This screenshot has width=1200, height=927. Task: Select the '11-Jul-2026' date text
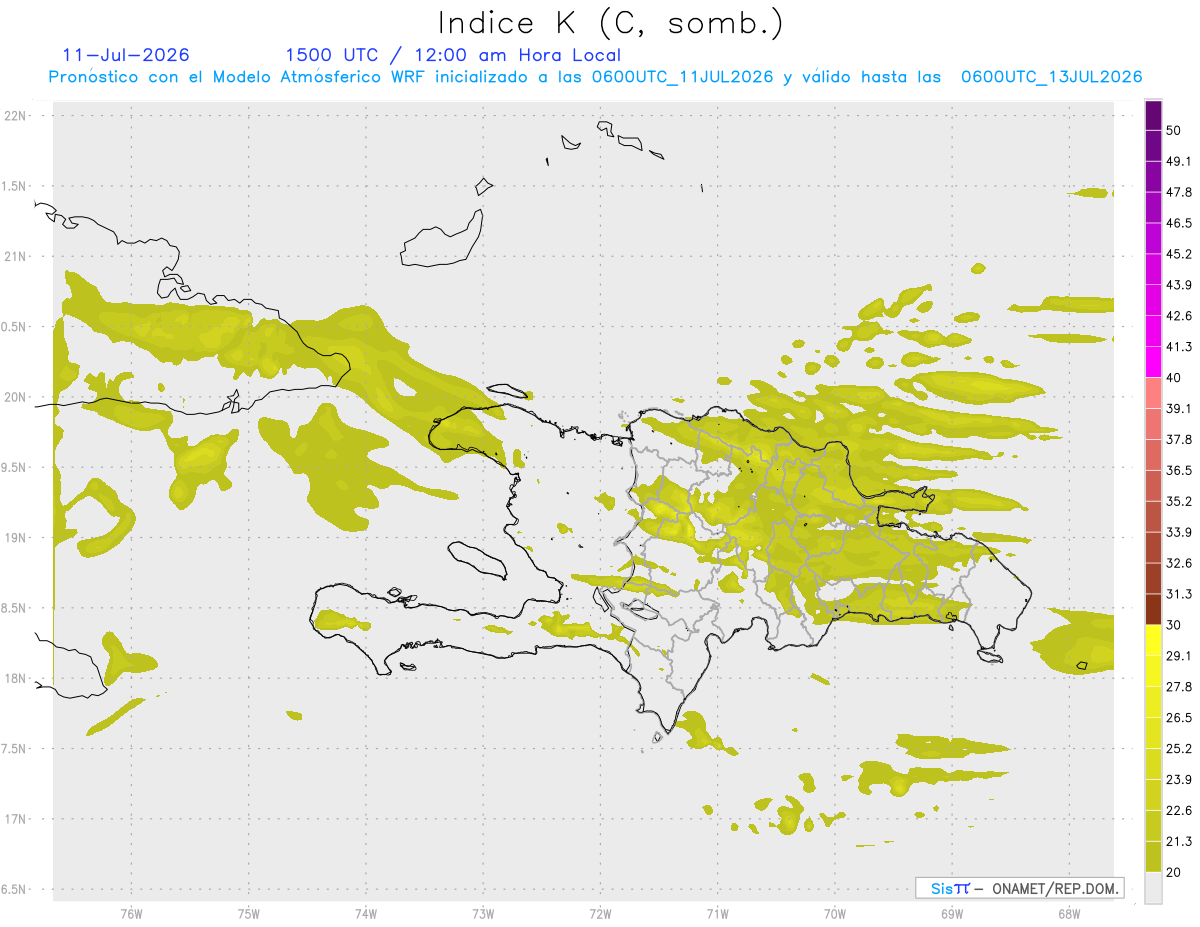tap(126, 55)
